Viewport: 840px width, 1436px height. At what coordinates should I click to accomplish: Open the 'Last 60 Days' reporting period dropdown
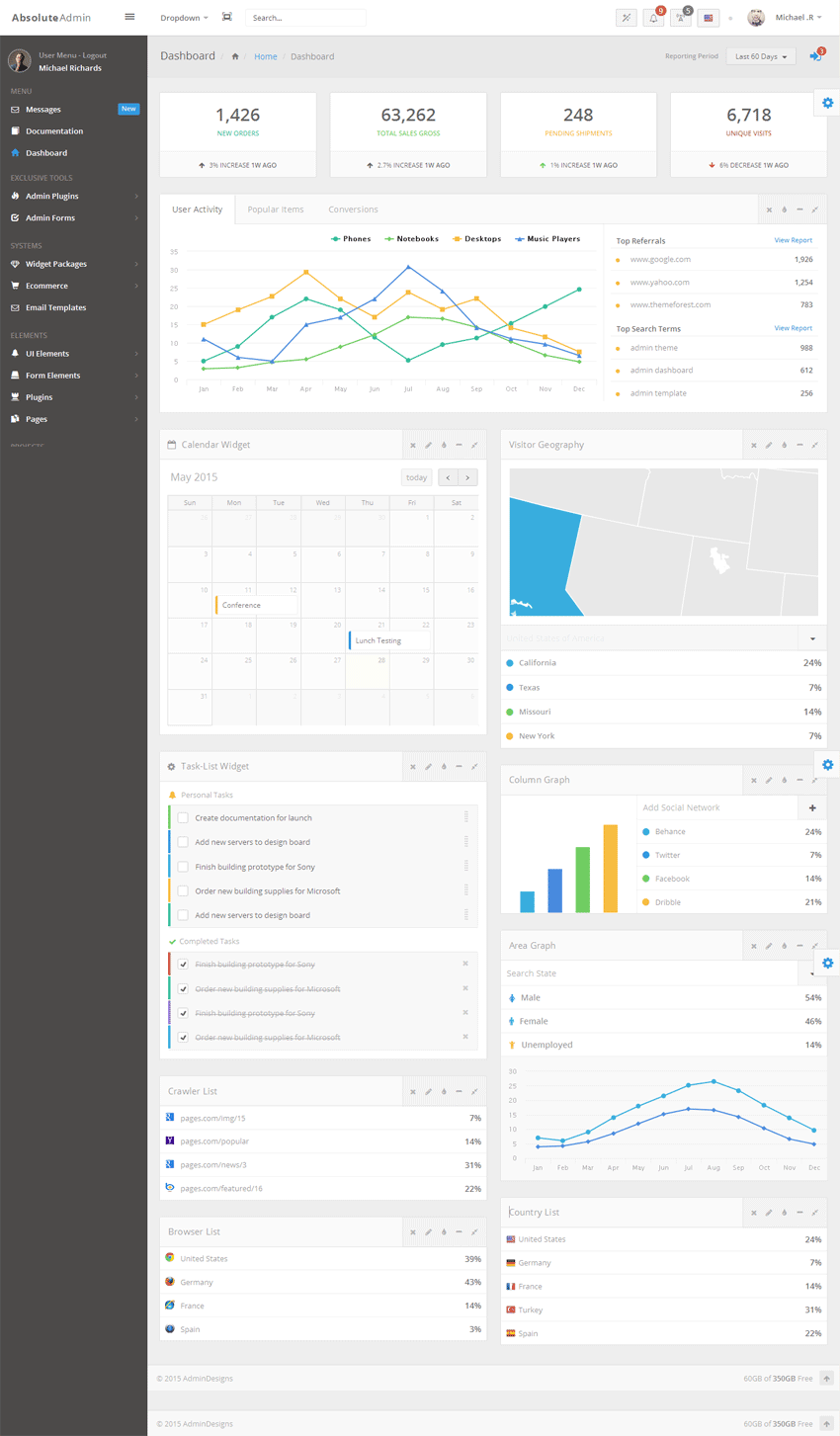tap(760, 57)
